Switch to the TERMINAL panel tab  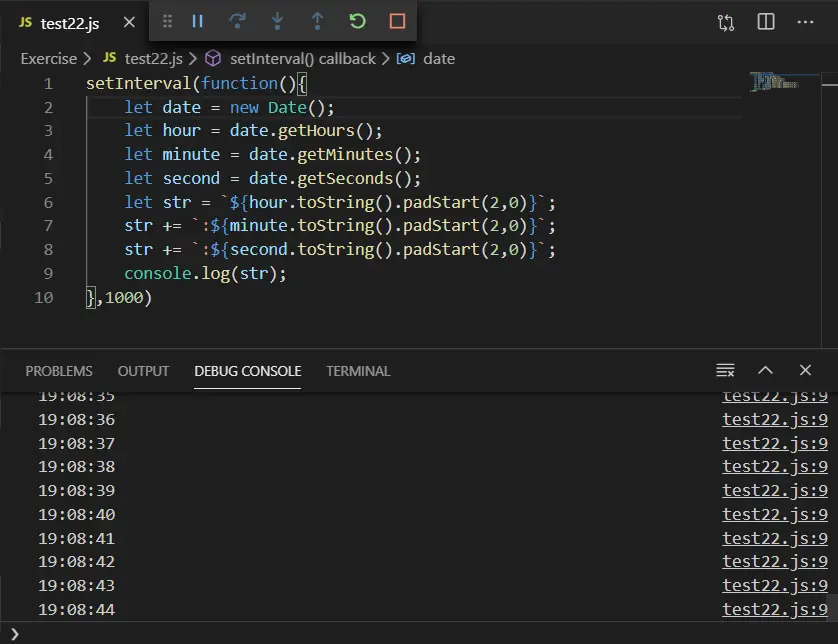tap(358, 371)
